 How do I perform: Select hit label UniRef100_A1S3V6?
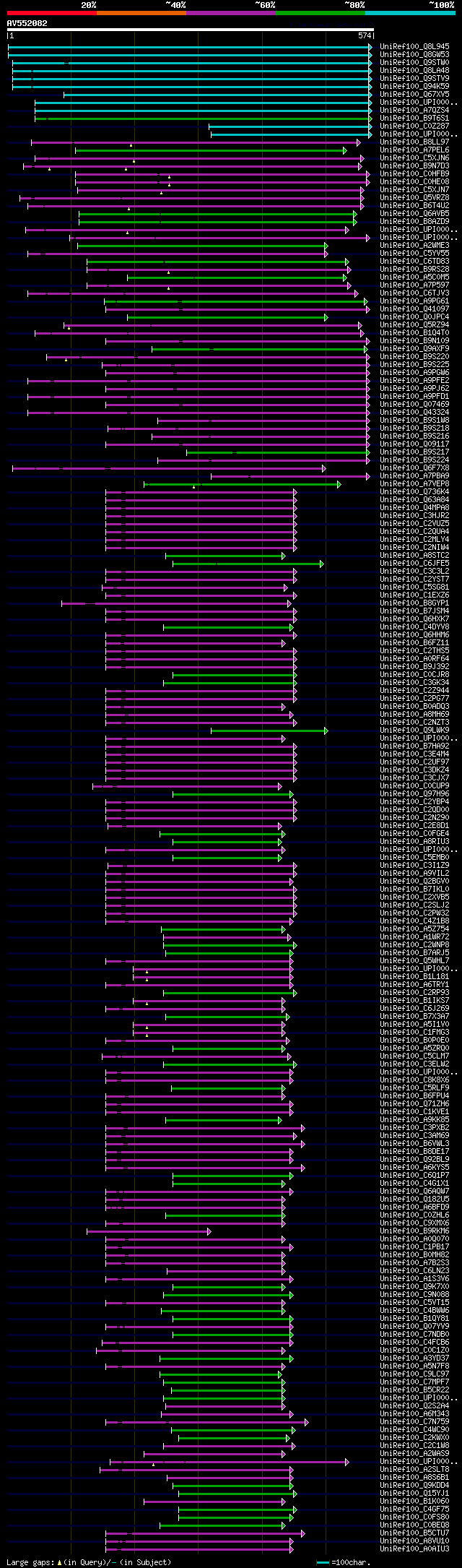click(x=414, y=1278)
